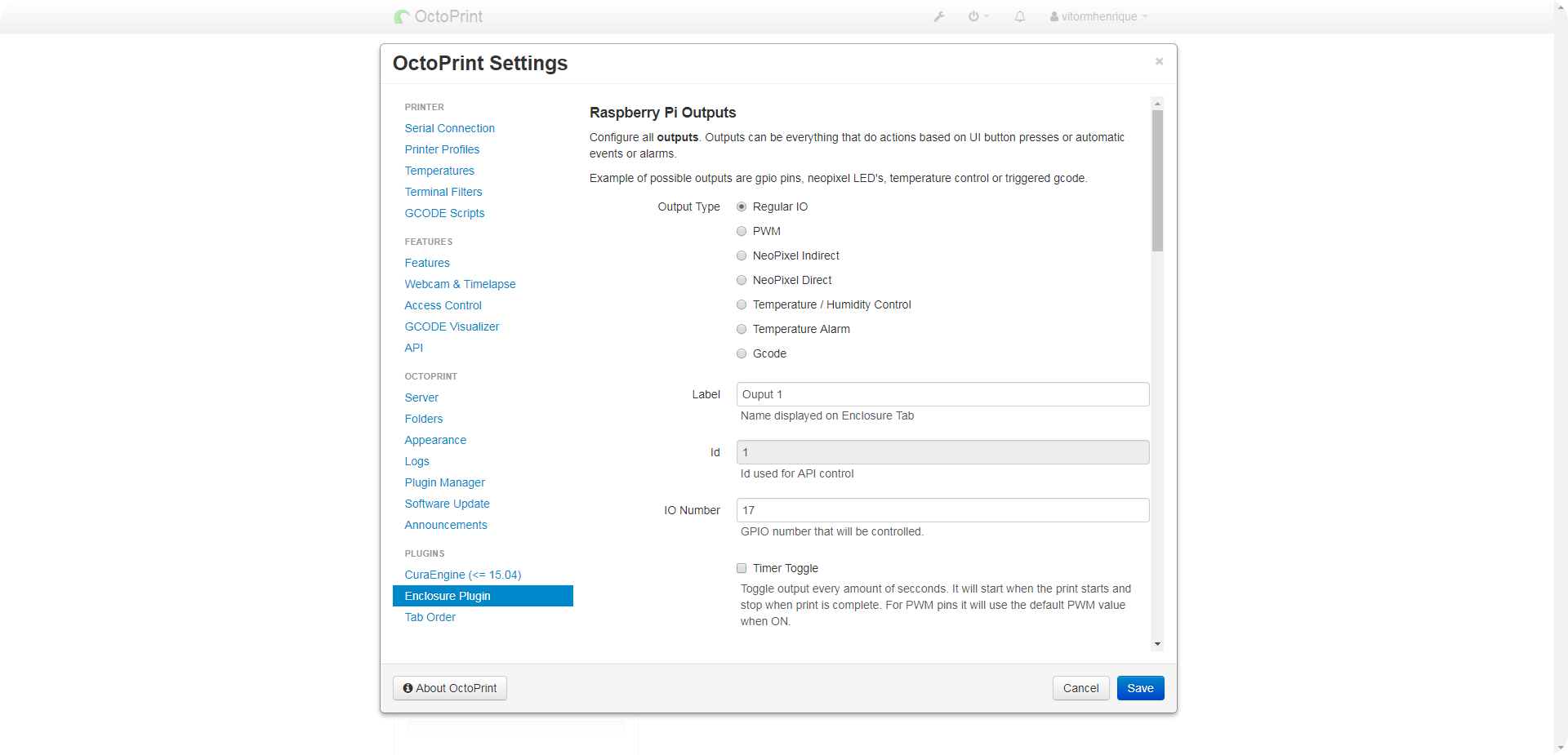Open the Serial Connection settings
Image resolution: width=1568 pixels, height=755 pixels.
click(x=449, y=128)
